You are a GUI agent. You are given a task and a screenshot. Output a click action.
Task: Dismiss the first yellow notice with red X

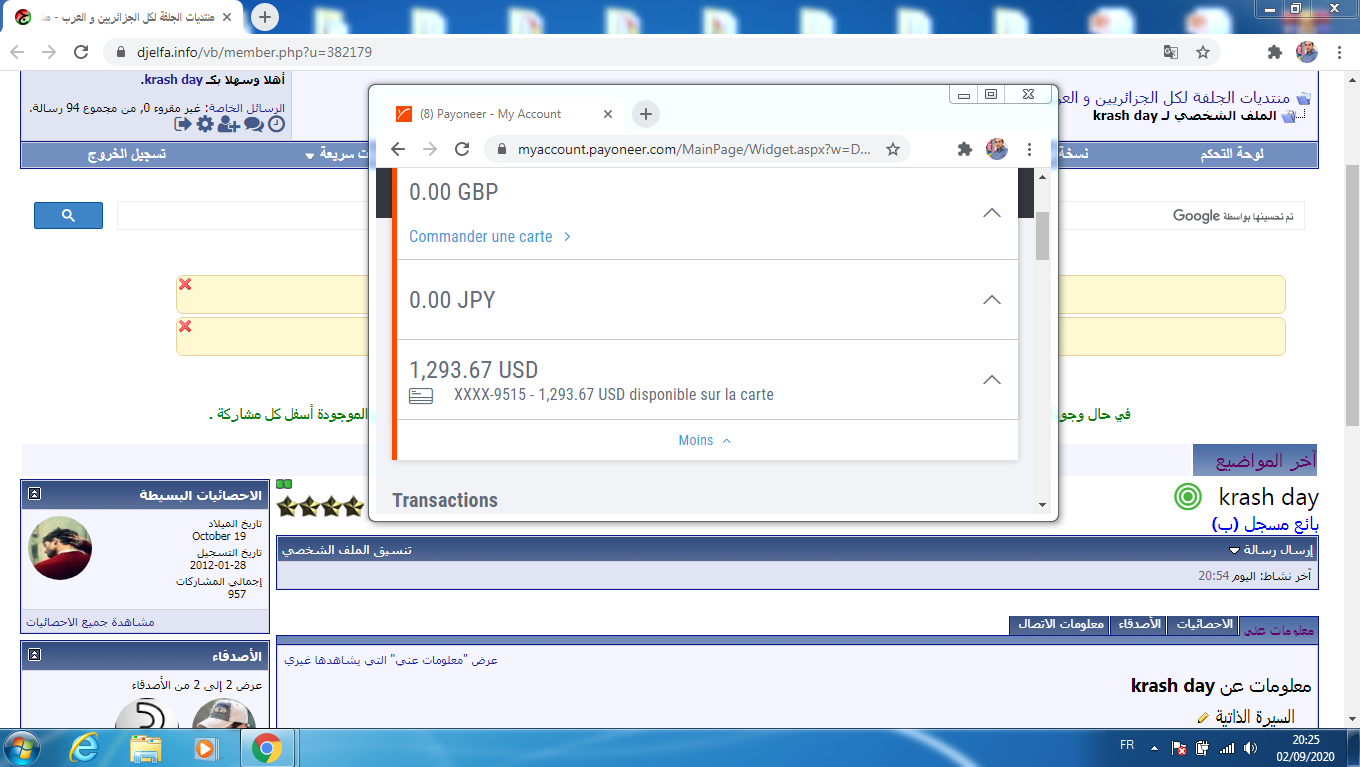tap(185, 285)
